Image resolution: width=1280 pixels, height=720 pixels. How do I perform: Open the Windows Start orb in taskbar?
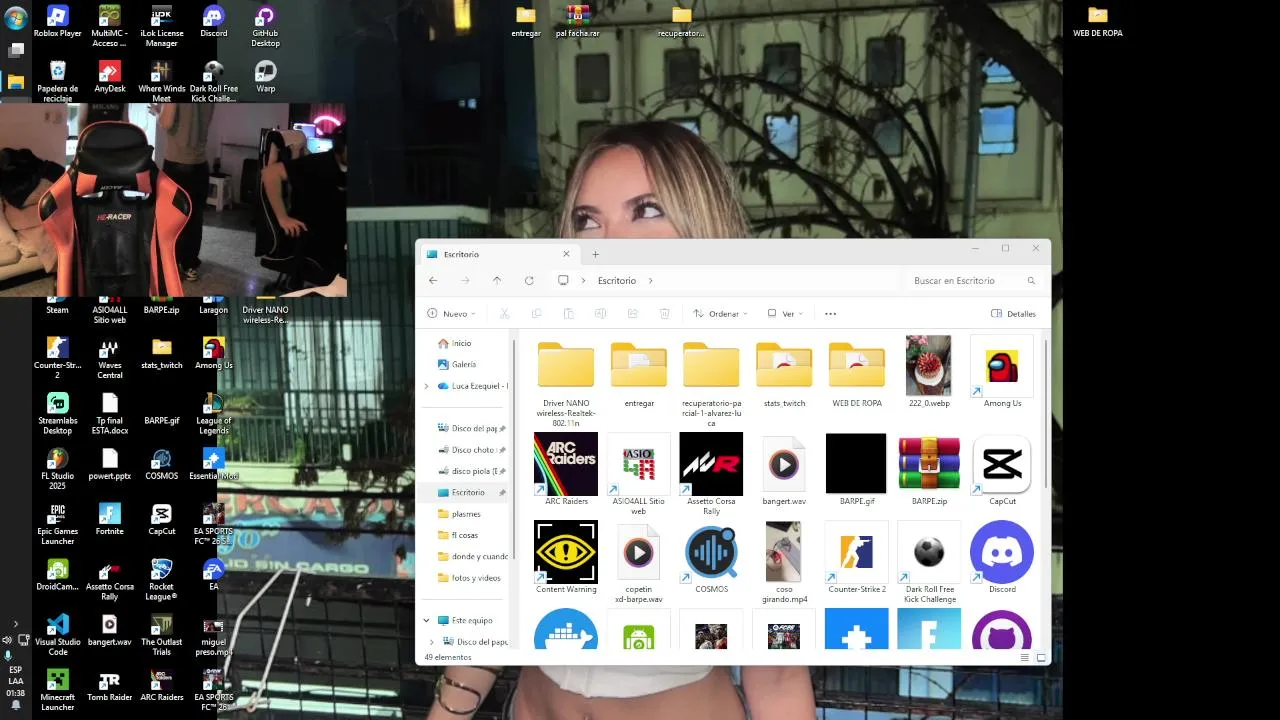pyautogui.click(x=15, y=17)
